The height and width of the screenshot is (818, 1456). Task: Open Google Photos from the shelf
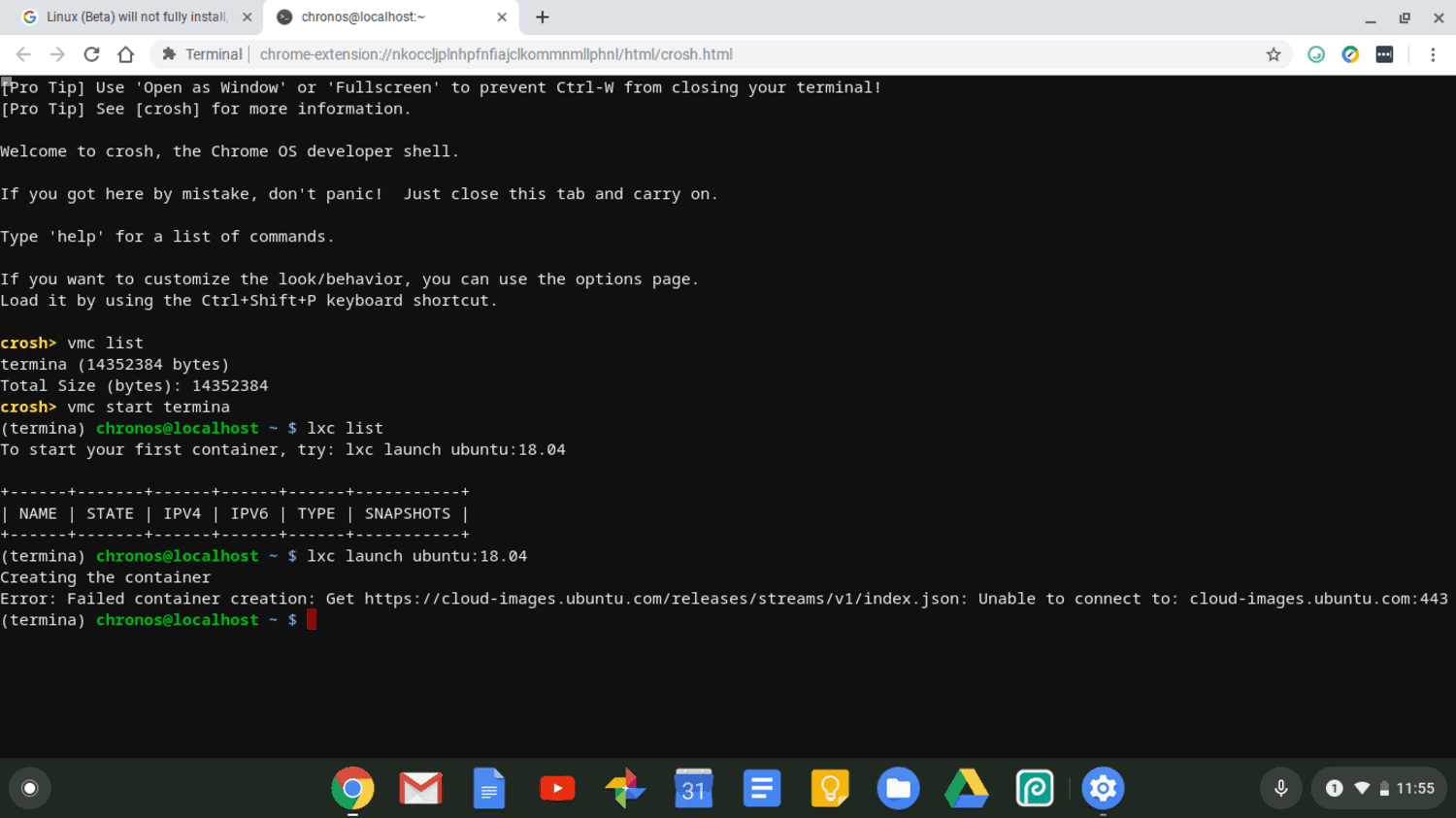point(625,788)
